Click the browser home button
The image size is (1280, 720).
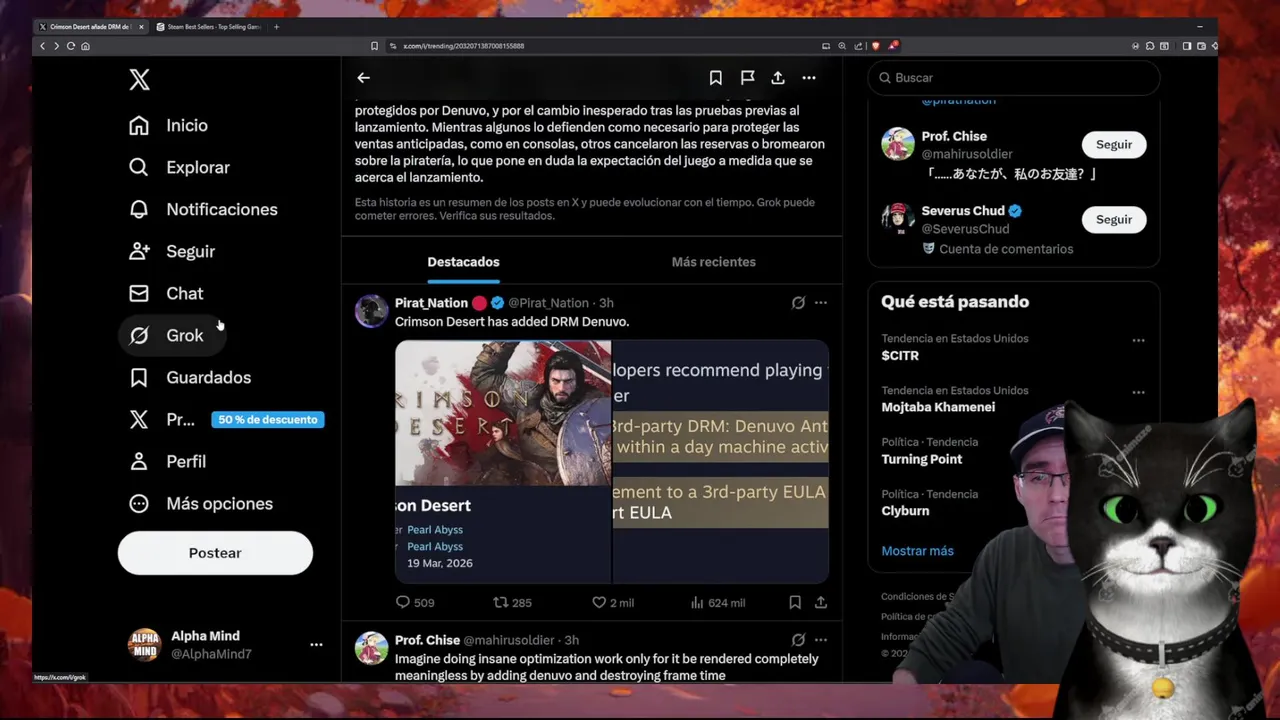coord(85,46)
